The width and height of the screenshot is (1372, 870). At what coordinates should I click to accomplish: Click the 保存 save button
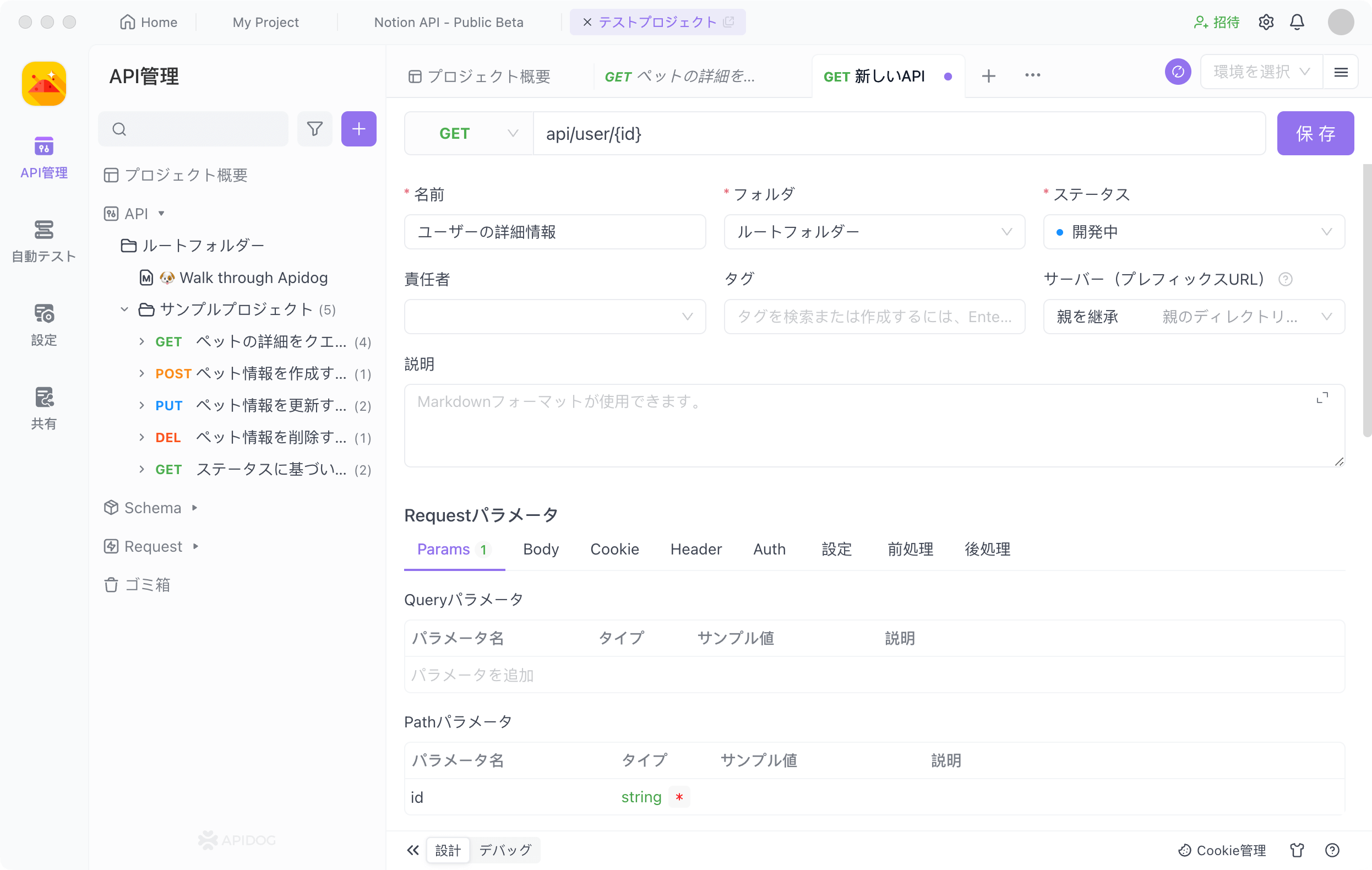(x=1315, y=133)
